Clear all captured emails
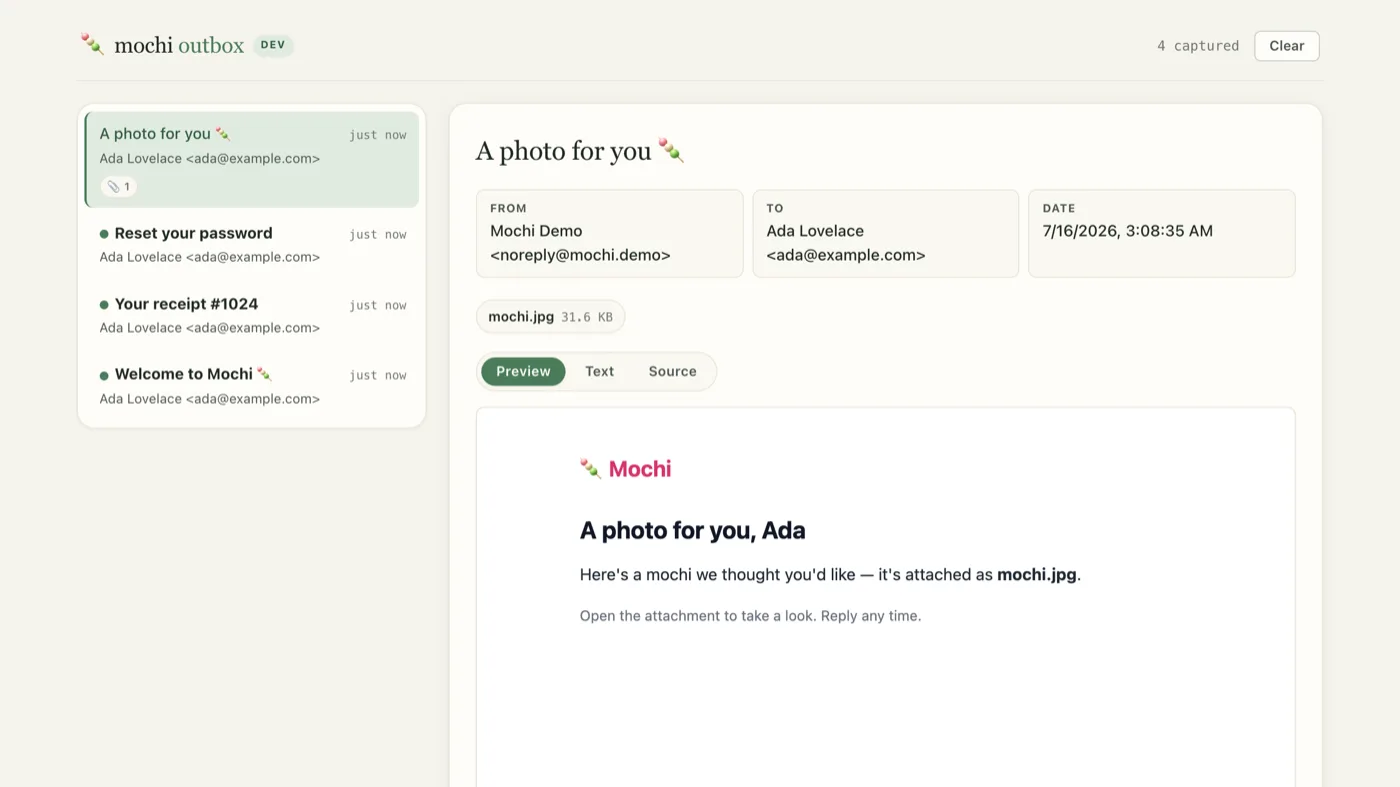1400x787 pixels. click(x=1286, y=46)
